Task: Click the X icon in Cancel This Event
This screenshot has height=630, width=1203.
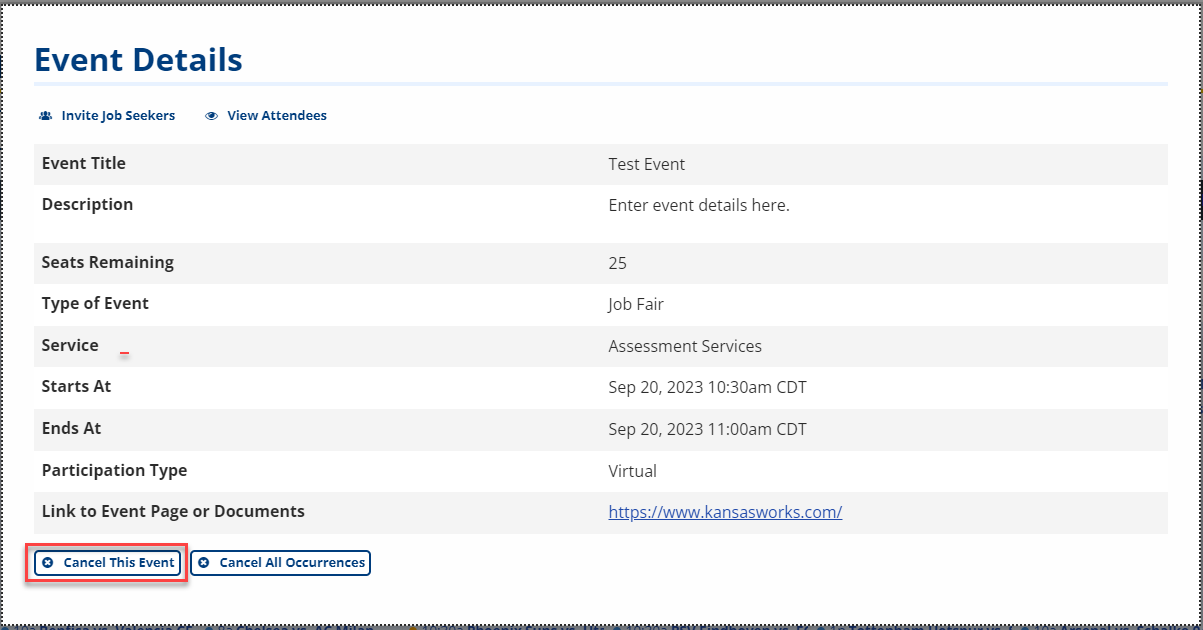Action: [x=48, y=563]
